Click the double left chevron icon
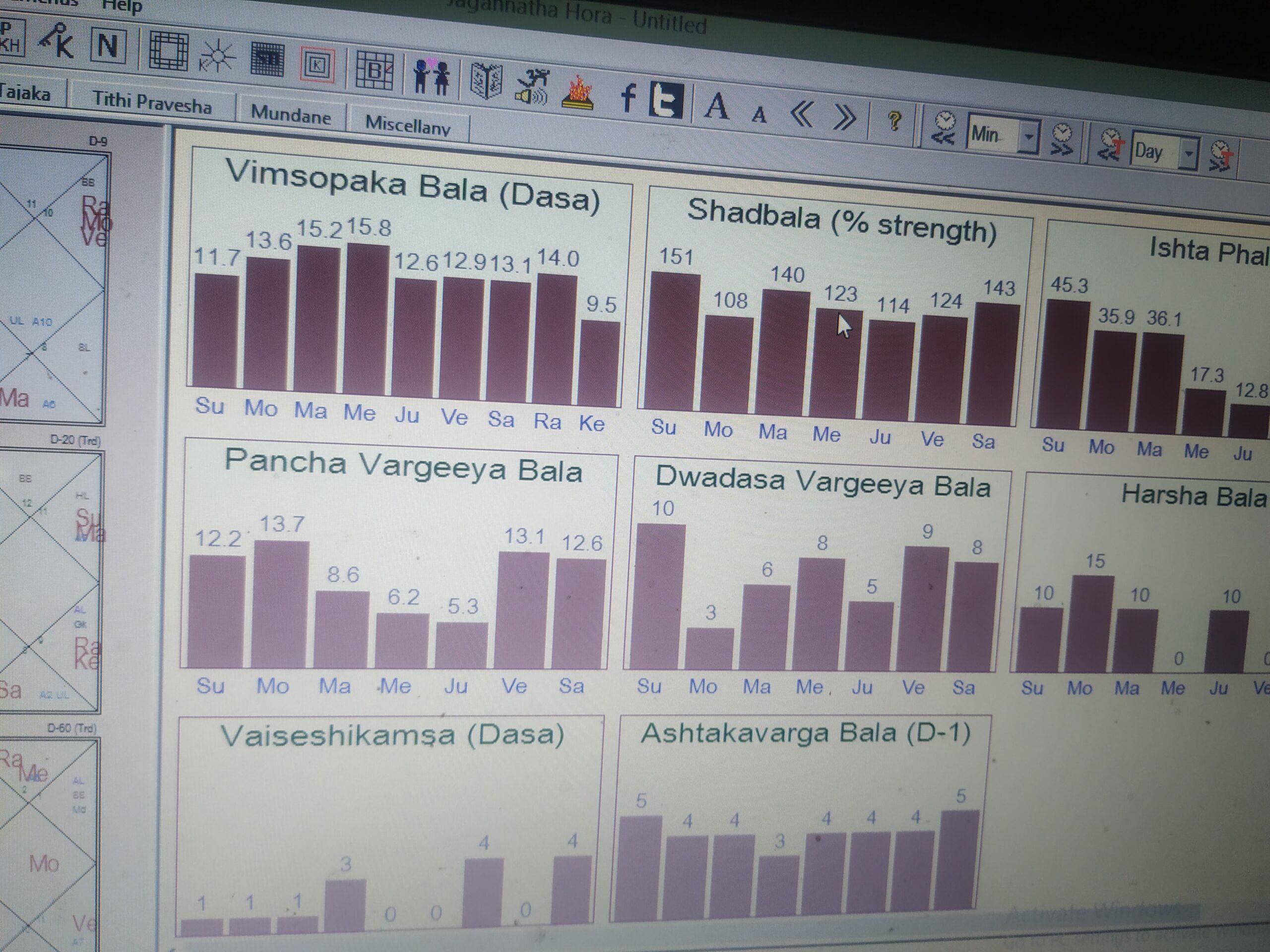 tap(802, 114)
